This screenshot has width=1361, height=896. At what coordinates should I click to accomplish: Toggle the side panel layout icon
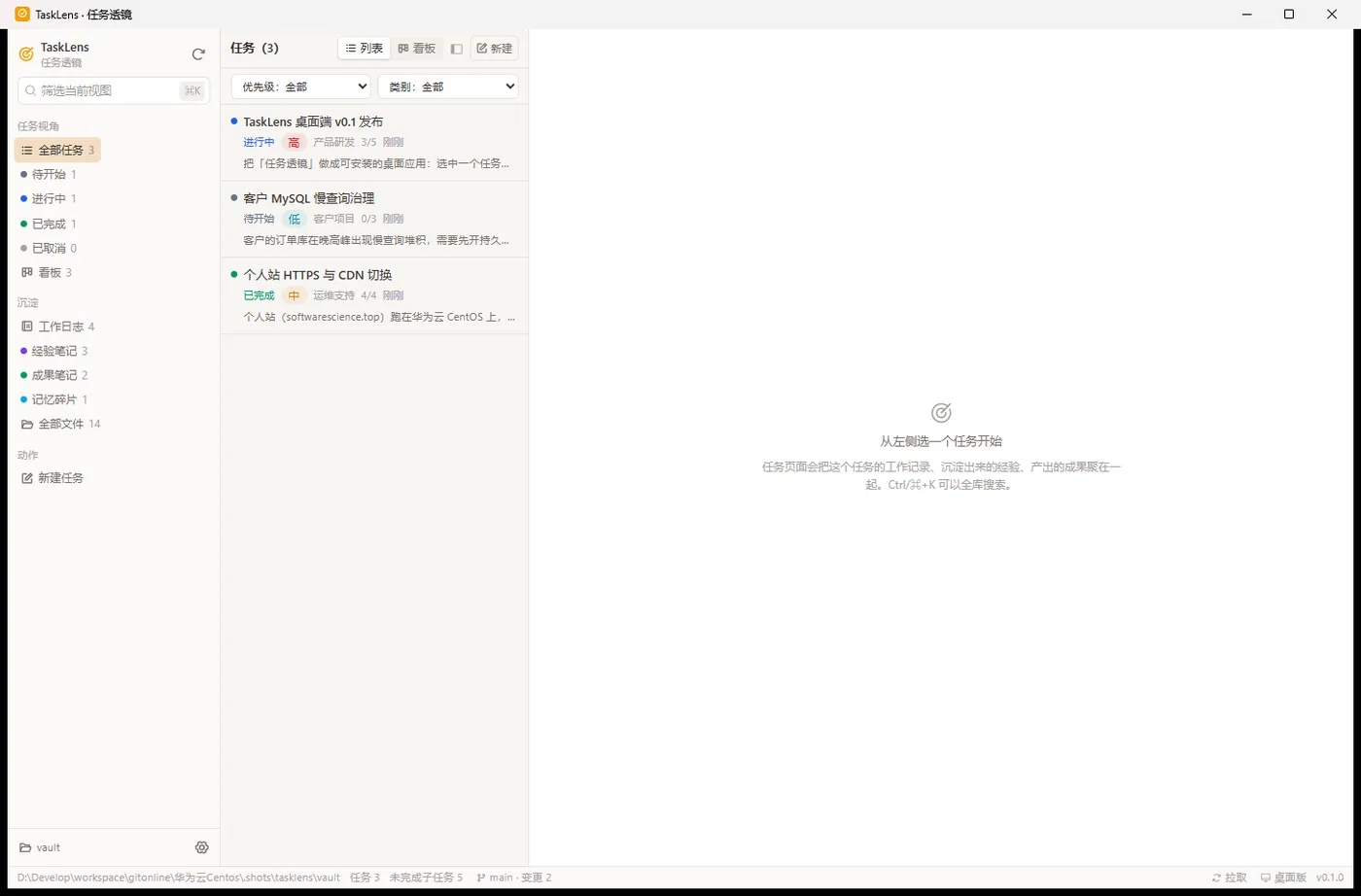tap(457, 49)
